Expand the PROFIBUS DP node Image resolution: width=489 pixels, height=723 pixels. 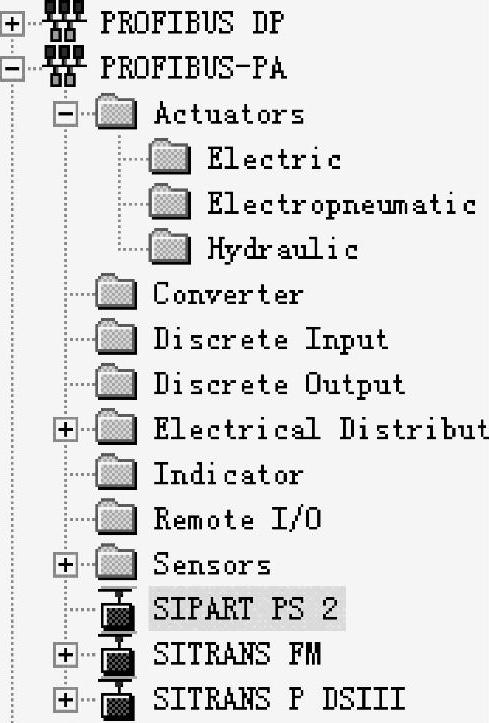coord(12,23)
